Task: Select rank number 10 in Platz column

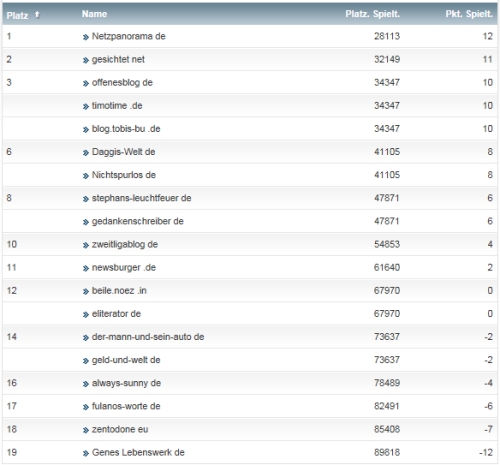Action: click(x=12, y=244)
